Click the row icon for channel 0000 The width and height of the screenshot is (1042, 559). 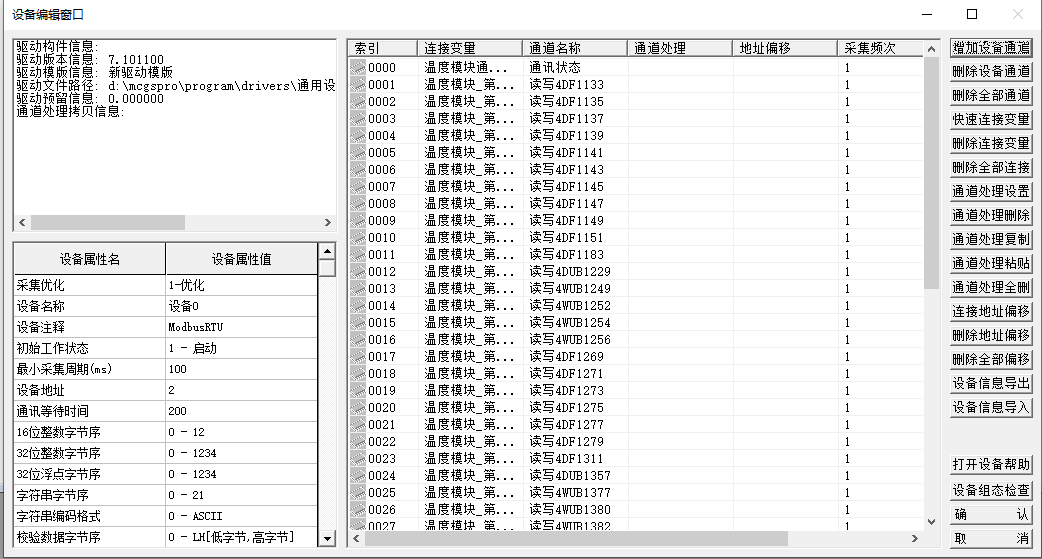[x=358, y=68]
